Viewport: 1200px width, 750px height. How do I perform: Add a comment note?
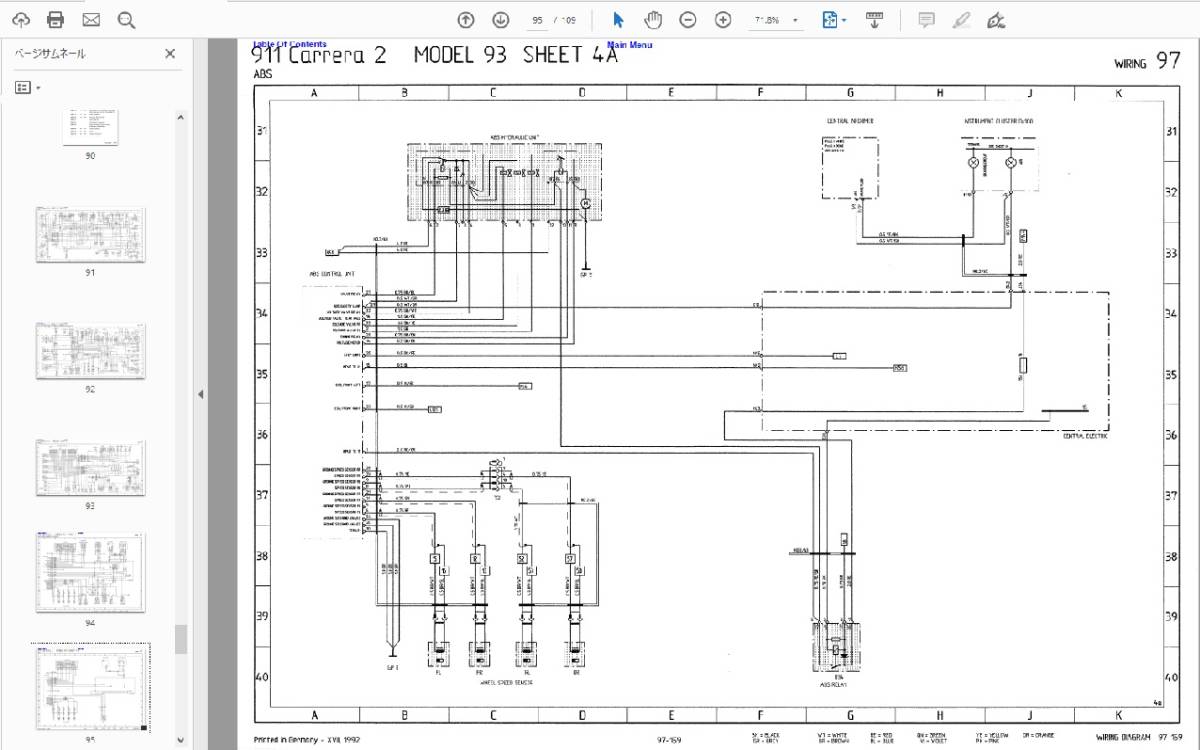[927, 20]
